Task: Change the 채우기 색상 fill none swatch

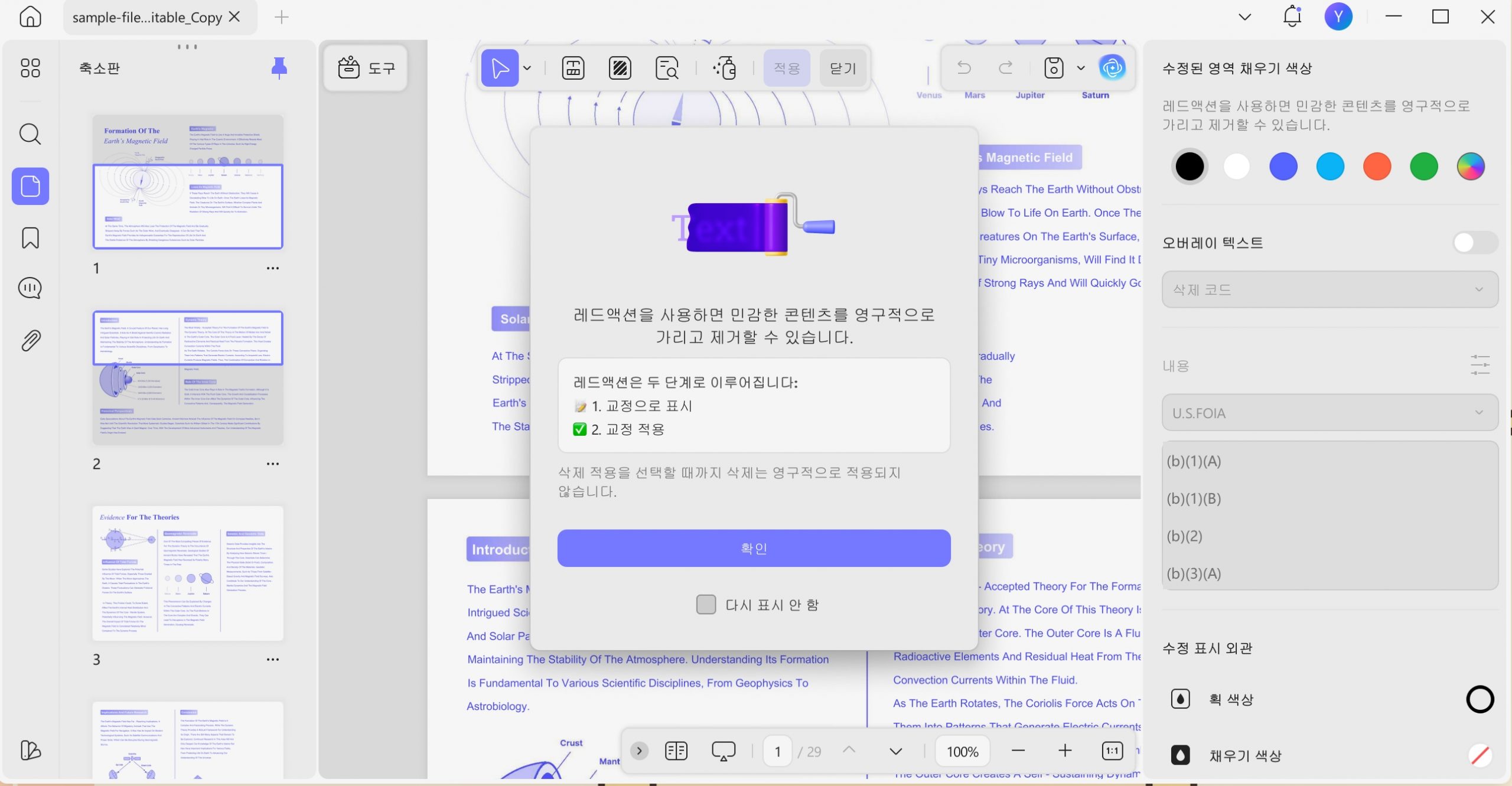Action: pyautogui.click(x=1480, y=755)
